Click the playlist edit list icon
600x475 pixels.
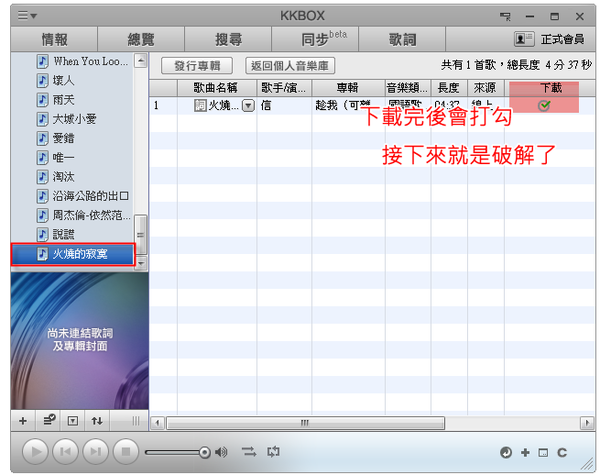point(49,421)
